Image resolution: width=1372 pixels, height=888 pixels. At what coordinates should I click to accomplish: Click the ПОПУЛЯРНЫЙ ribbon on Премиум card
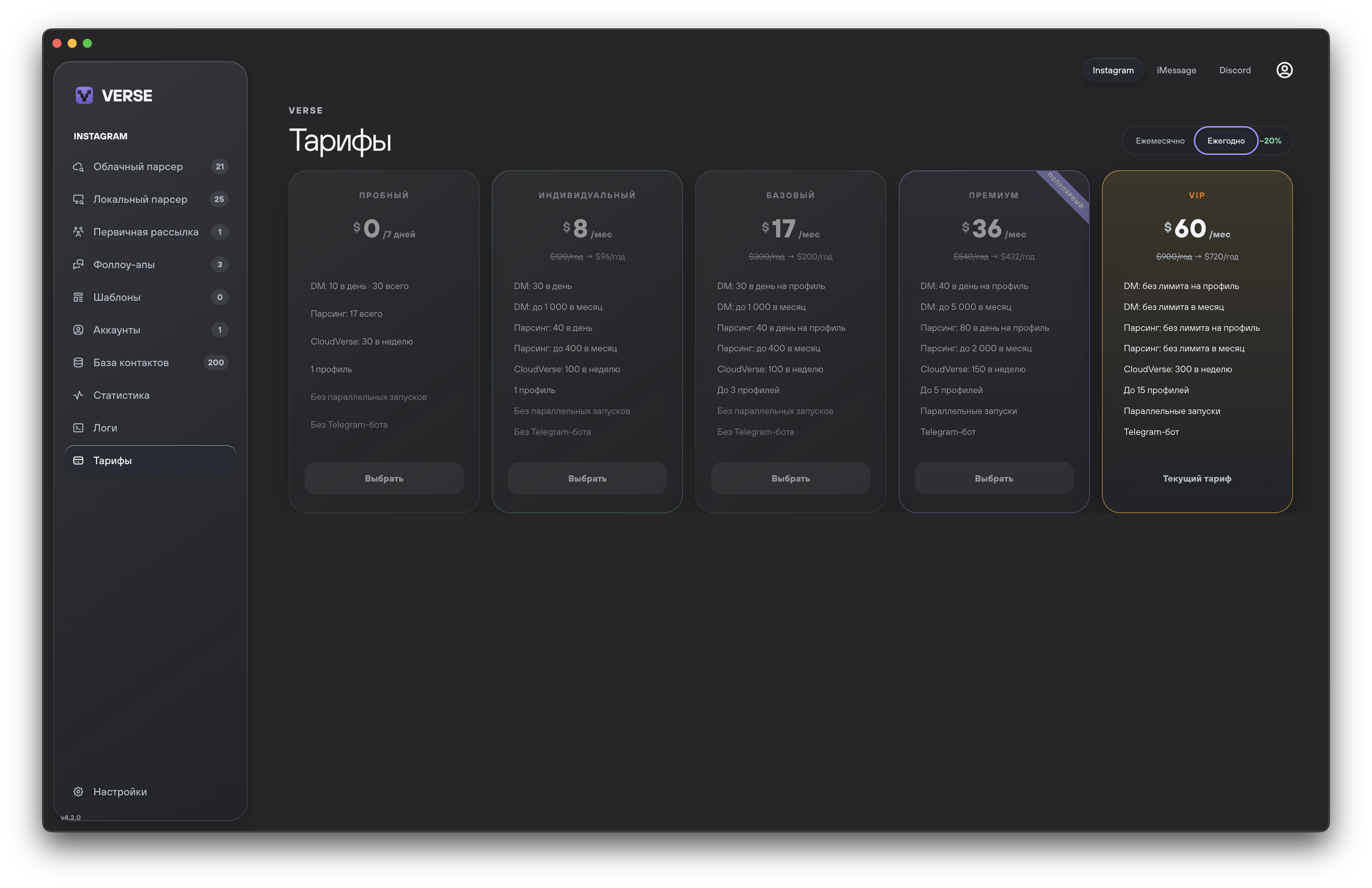[x=1065, y=191]
